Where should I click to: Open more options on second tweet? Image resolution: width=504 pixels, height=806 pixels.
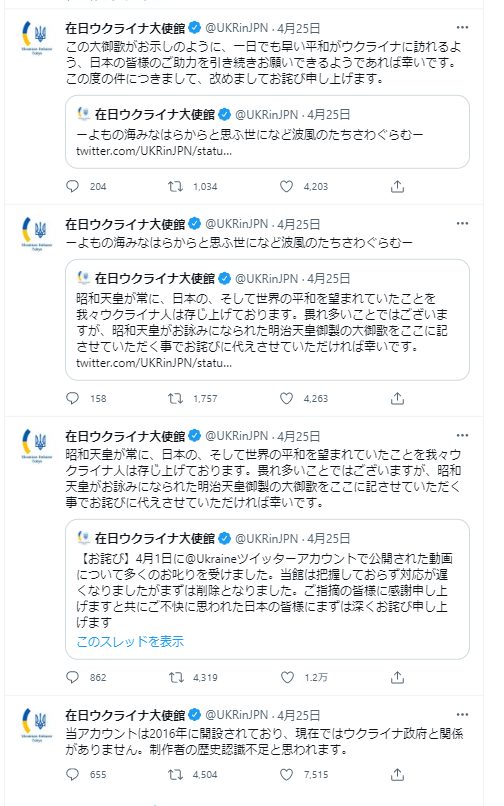point(462,223)
